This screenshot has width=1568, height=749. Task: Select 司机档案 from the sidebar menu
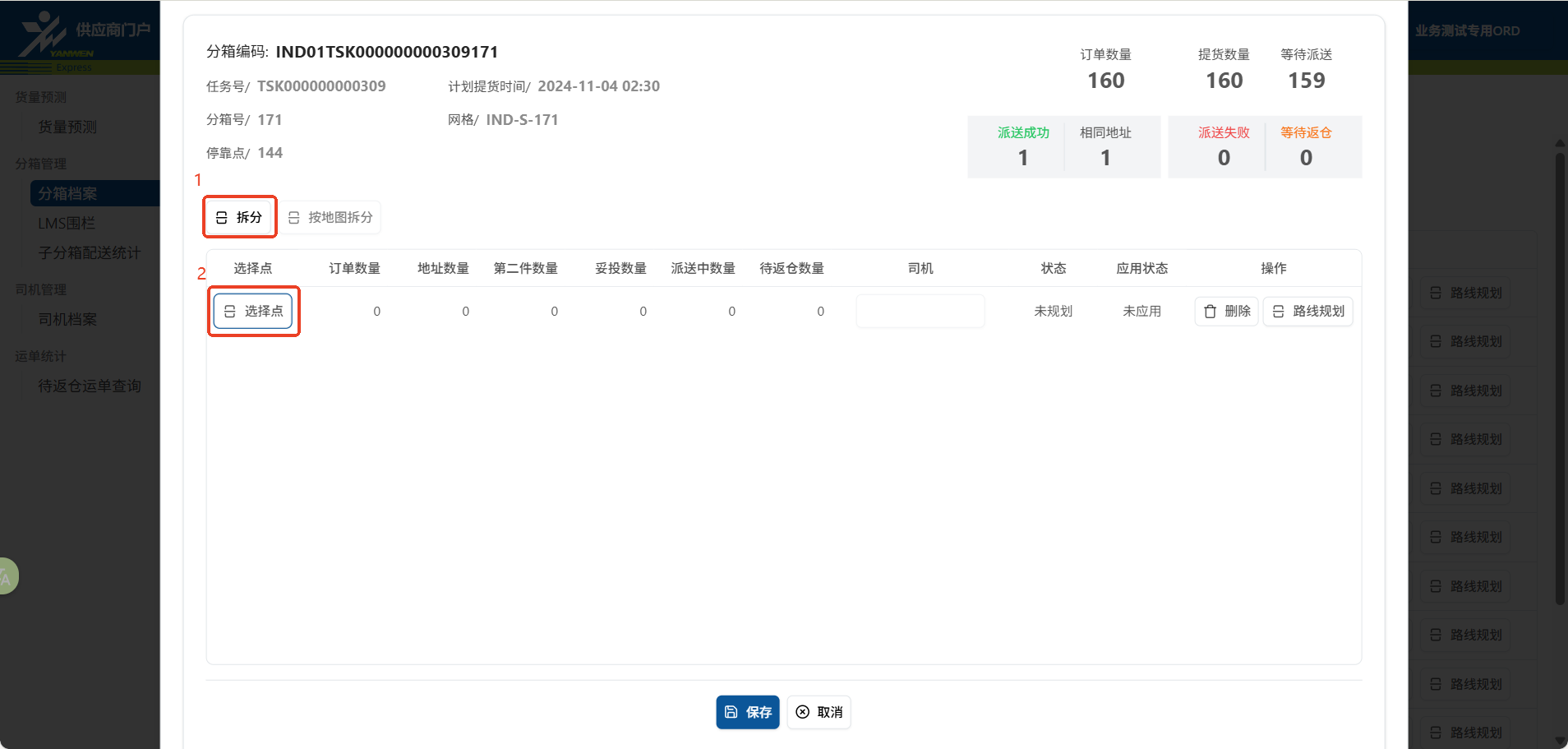coord(68,319)
